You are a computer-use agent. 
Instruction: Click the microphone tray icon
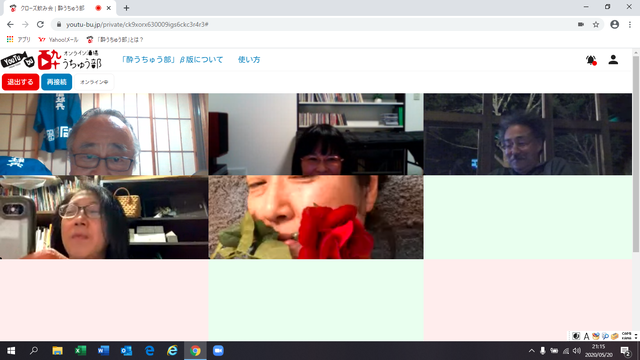pos(543,351)
